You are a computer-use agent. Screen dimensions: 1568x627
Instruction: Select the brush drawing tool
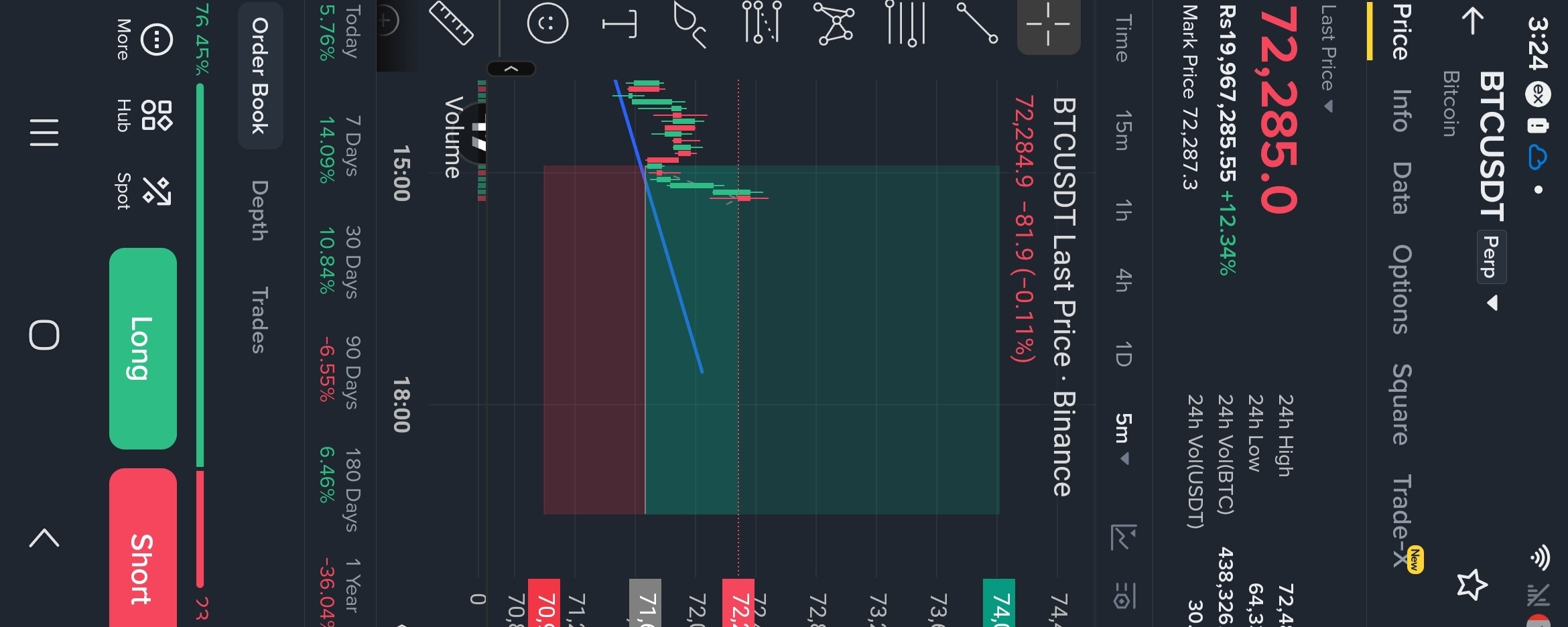pos(690,24)
